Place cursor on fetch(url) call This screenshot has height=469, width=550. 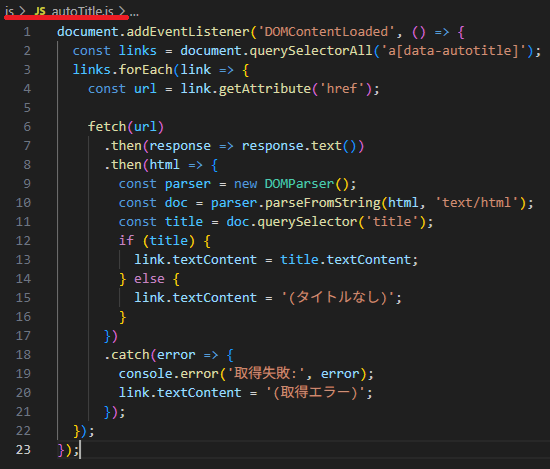coord(126,127)
